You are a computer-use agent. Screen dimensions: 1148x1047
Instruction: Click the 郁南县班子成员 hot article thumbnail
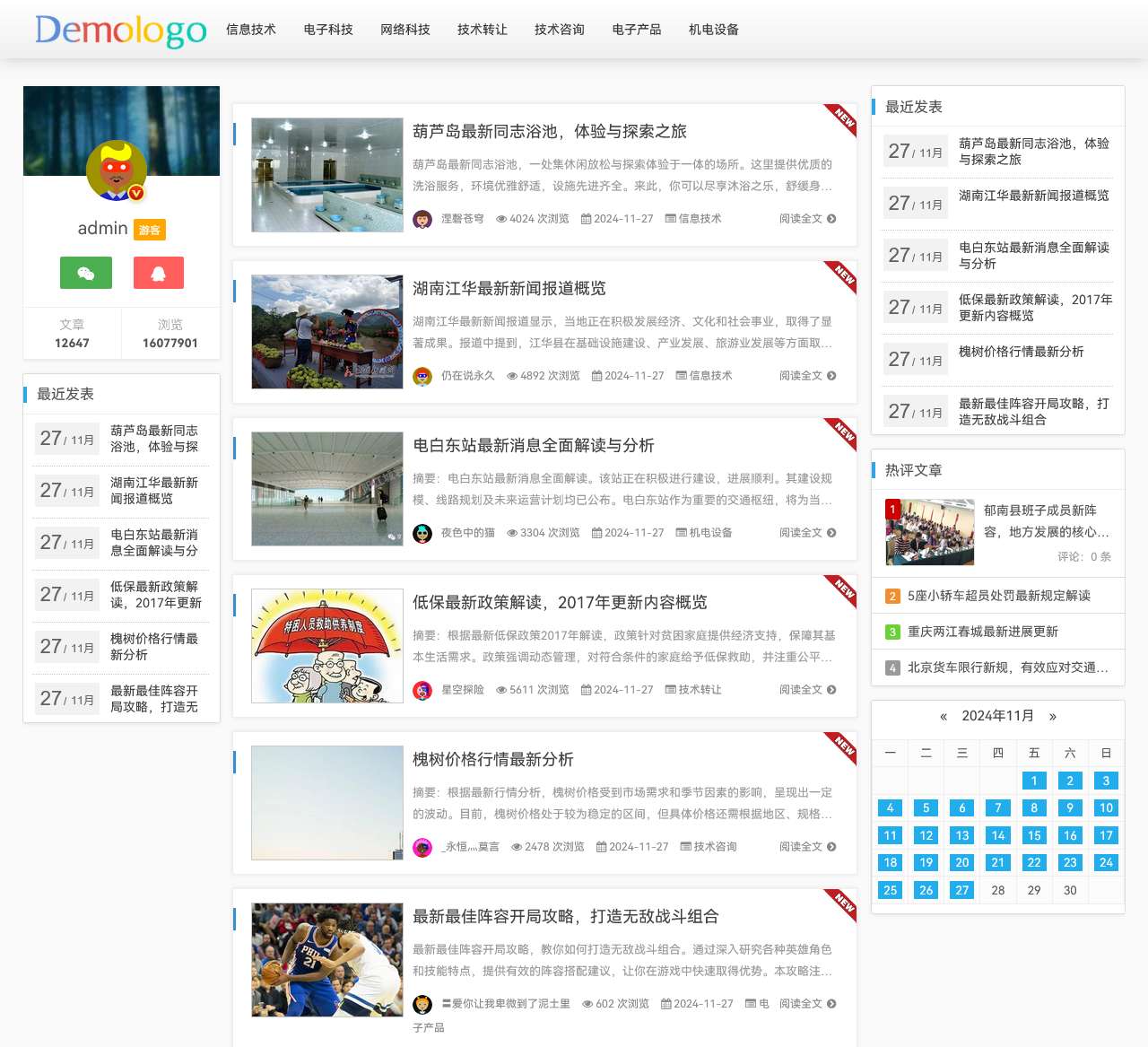[930, 532]
